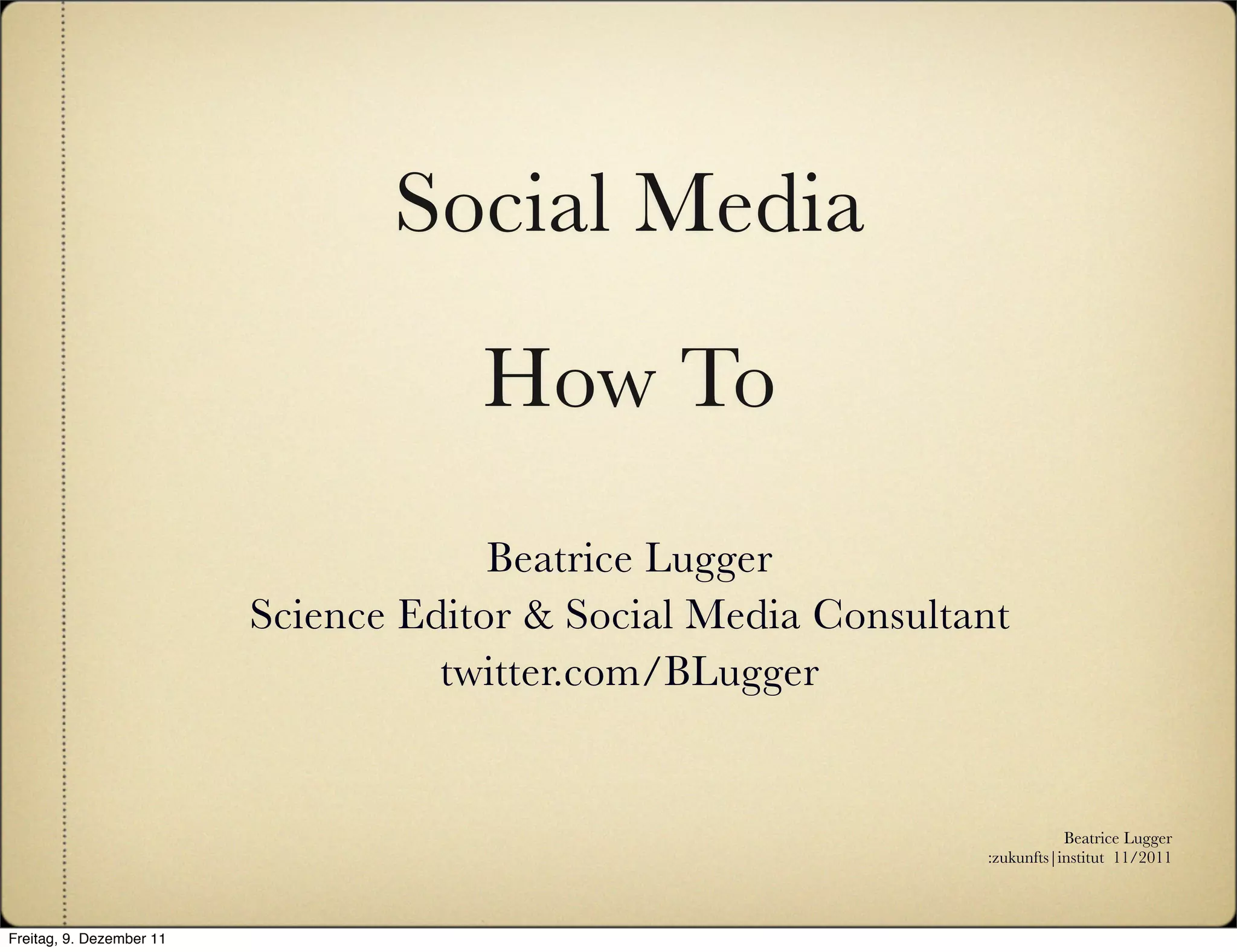Image resolution: width=1237 pixels, height=952 pixels.
Task: Click the twitter.com/BLugger link
Action: pos(629,673)
